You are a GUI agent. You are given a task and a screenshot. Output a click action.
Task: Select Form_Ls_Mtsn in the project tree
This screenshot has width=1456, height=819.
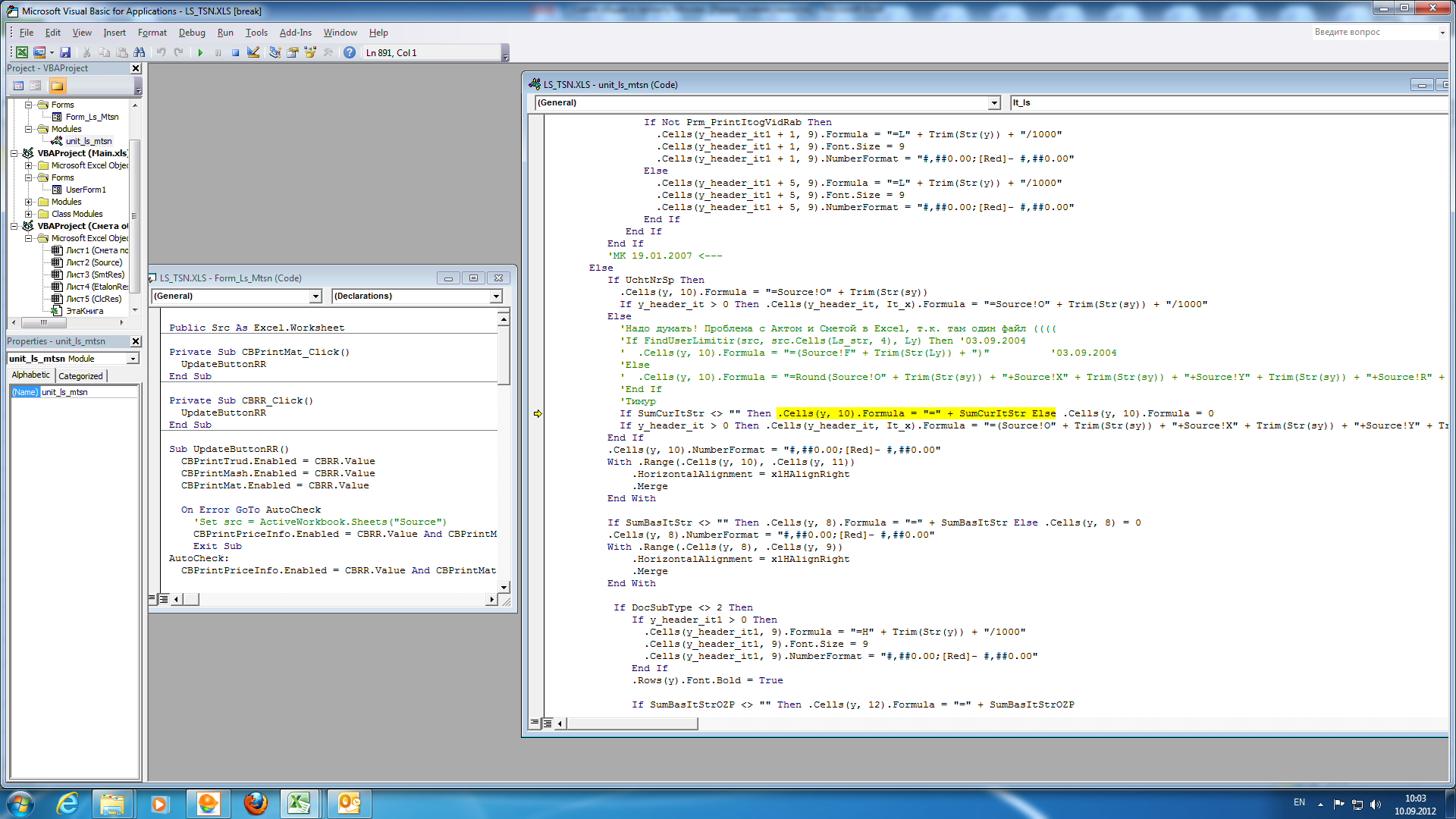click(92, 117)
